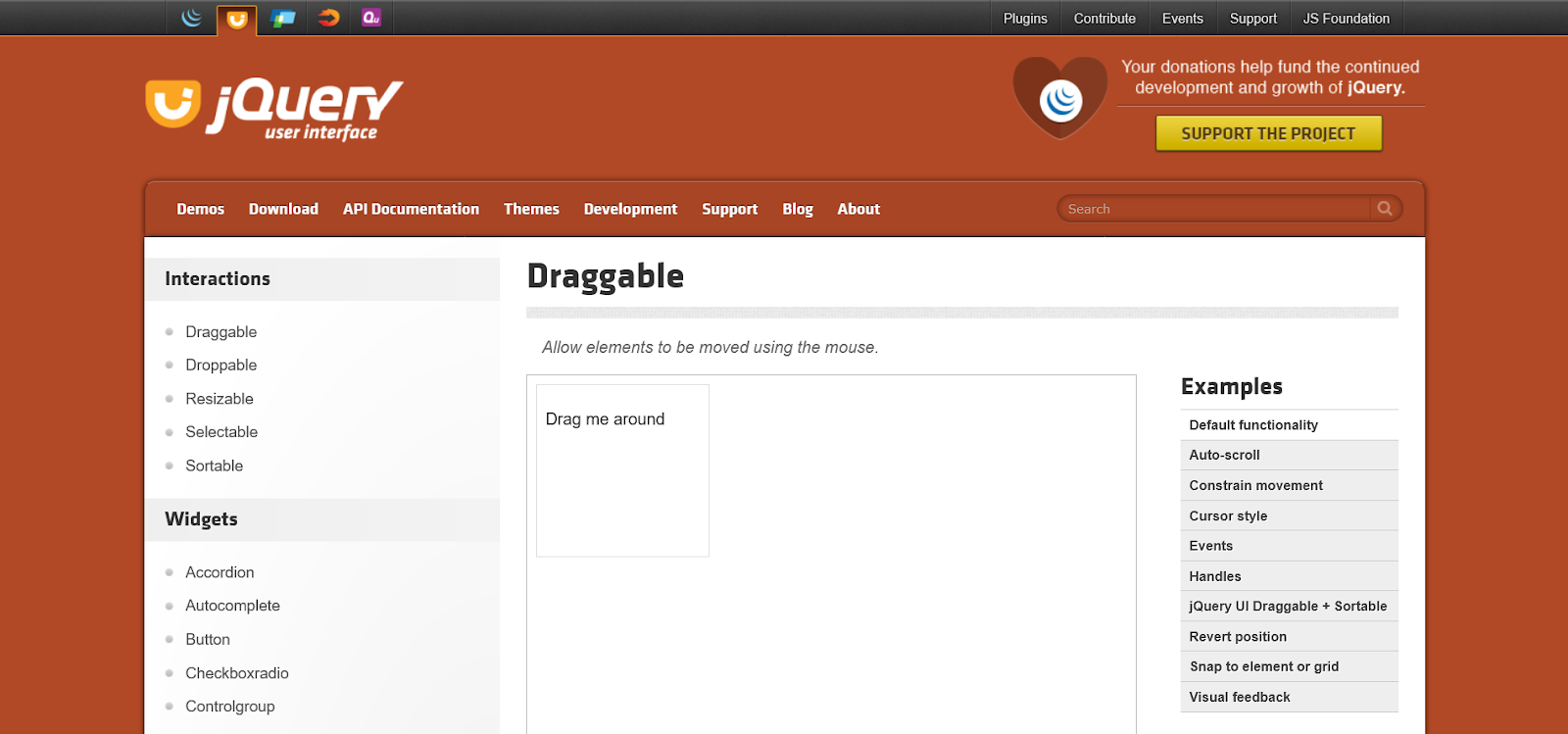Open the Support item in main navigation
1568x734 pixels.
coord(730,209)
